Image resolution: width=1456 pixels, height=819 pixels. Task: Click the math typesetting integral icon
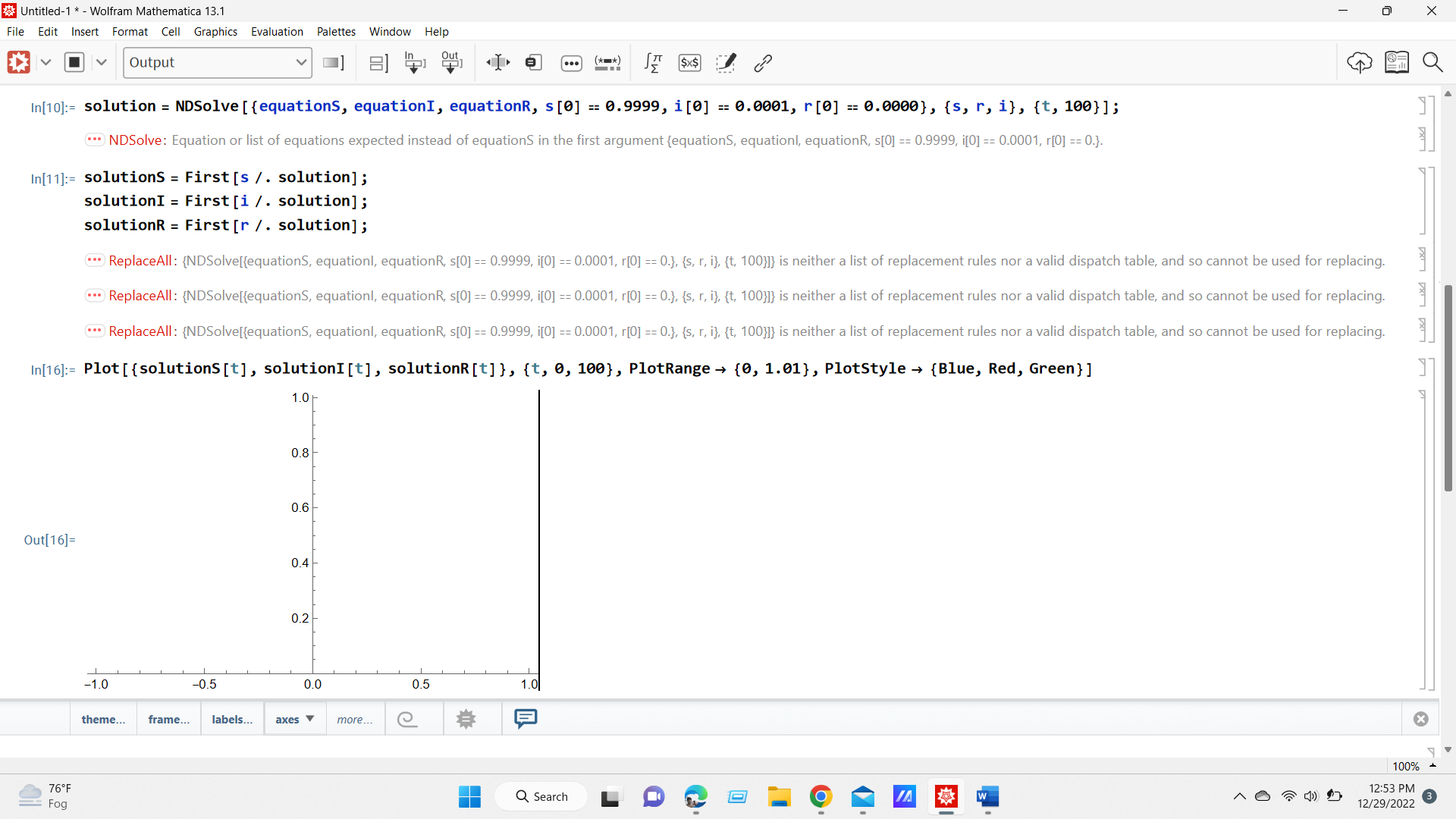pyautogui.click(x=652, y=62)
